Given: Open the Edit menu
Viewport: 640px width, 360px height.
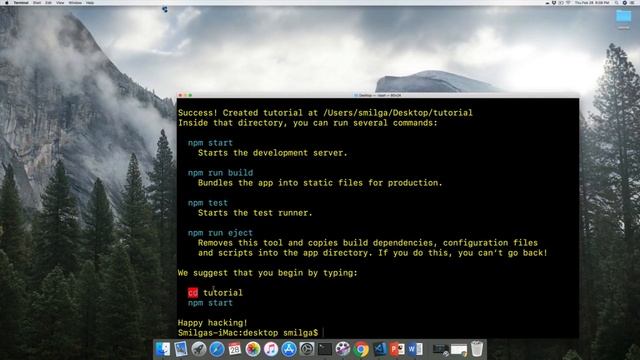Looking at the screenshot, I should pyautogui.click(x=49, y=2).
